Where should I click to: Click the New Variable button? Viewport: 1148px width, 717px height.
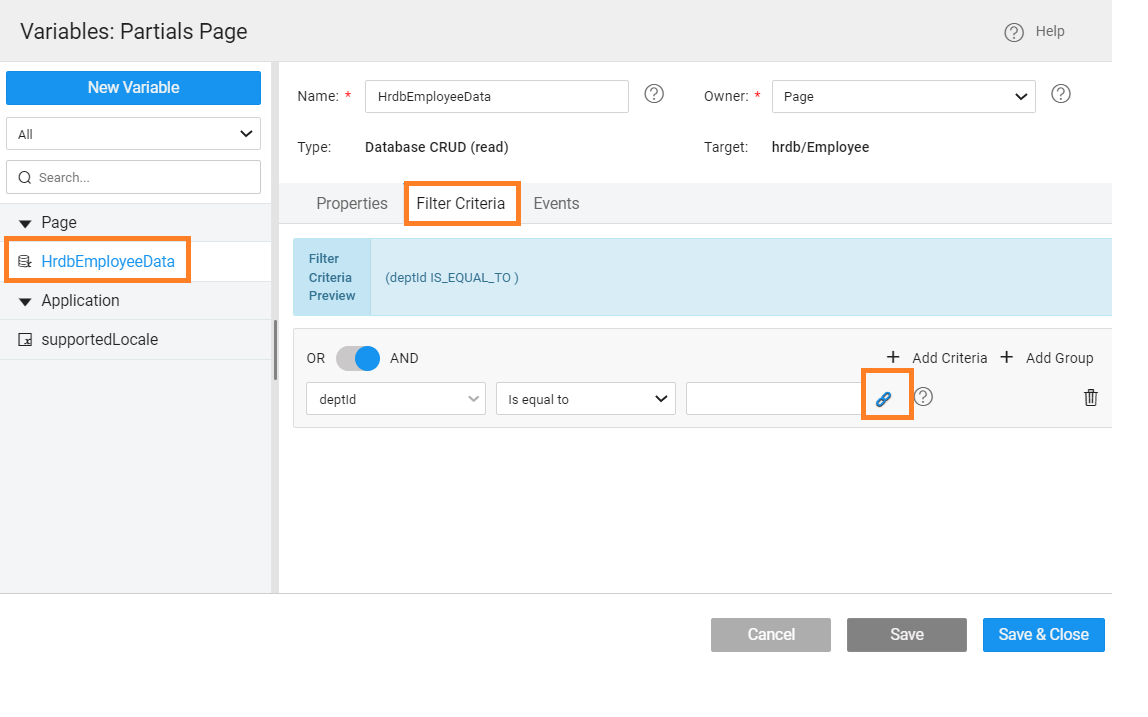coord(133,87)
